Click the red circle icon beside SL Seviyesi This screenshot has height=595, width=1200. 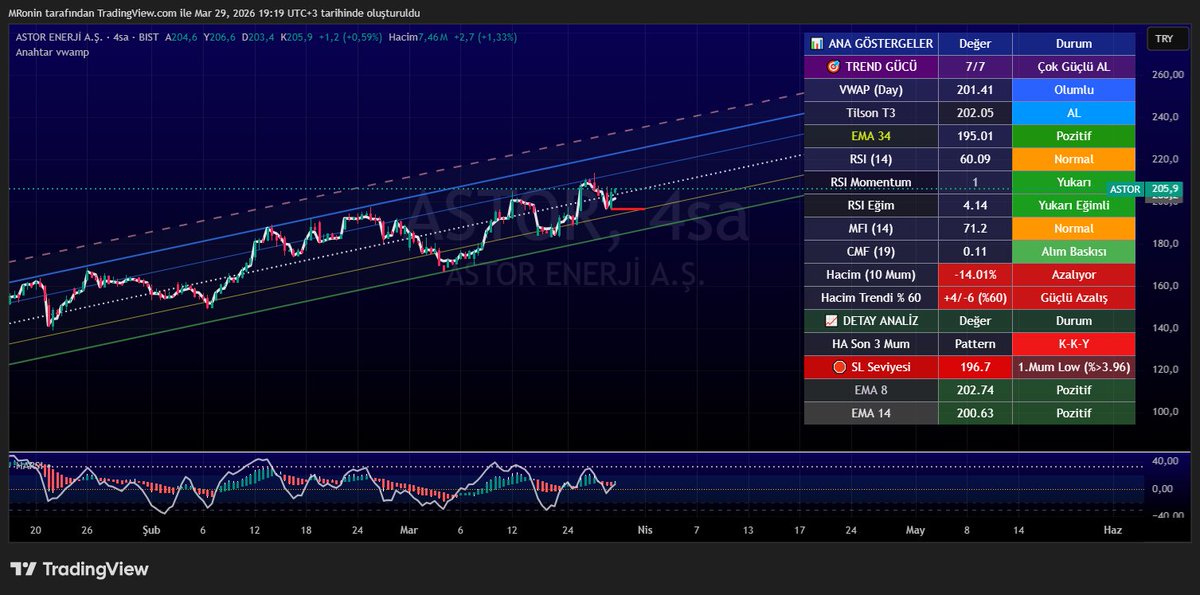(841, 367)
